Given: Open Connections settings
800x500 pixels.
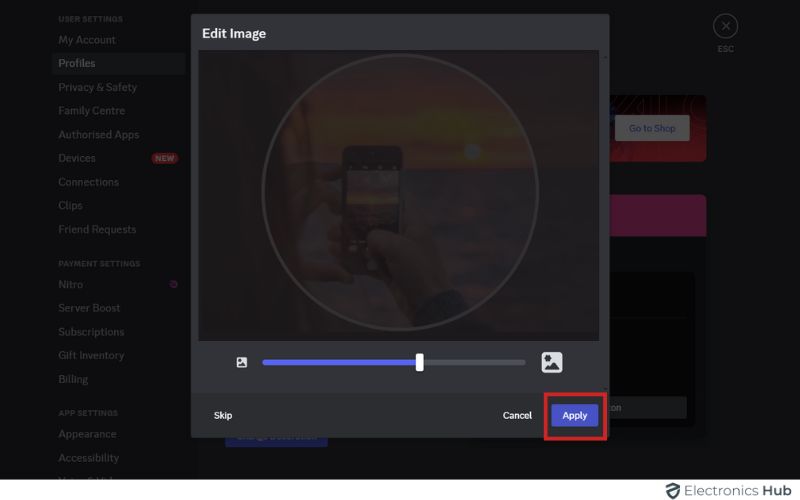Looking at the screenshot, I should tap(88, 182).
